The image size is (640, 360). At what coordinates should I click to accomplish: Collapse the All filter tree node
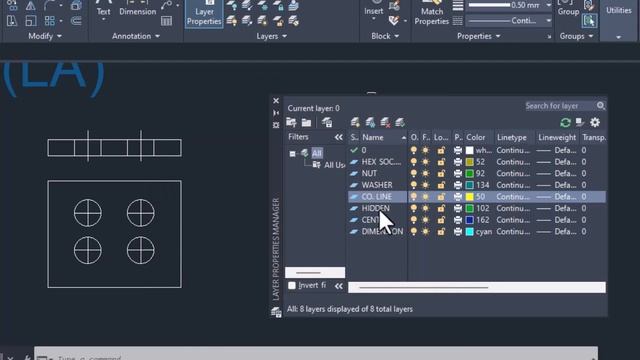point(292,154)
